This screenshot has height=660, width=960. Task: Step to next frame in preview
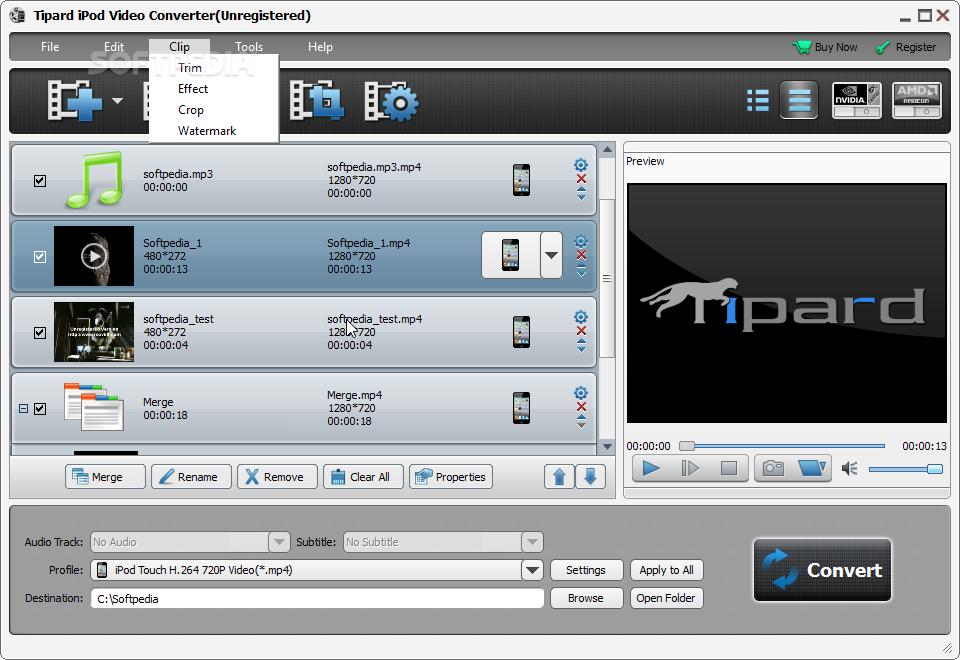690,468
